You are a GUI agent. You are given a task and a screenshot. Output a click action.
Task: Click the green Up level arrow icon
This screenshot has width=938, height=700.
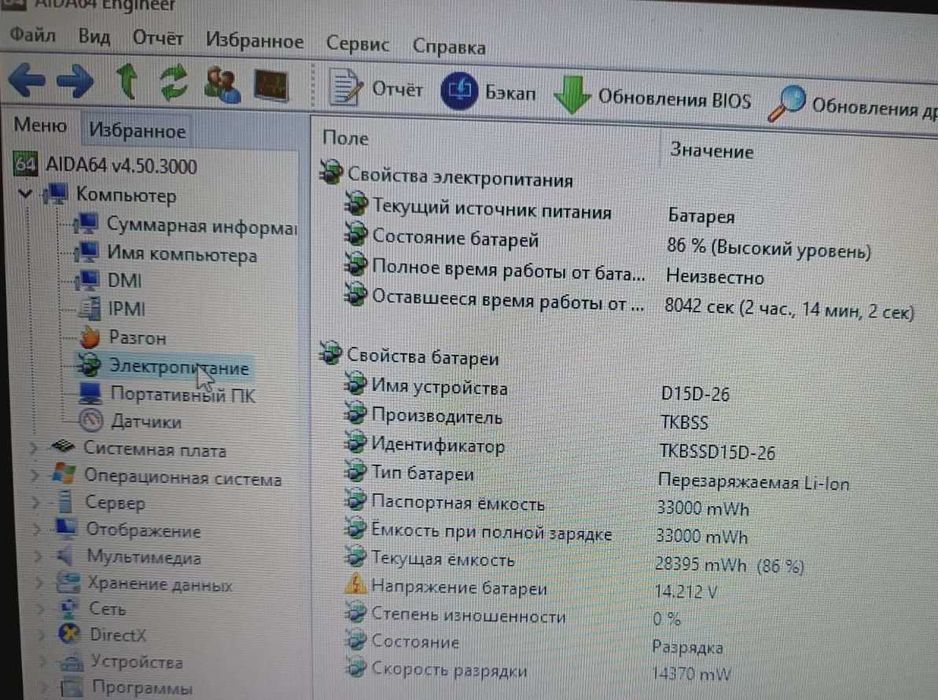coord(126,82)
